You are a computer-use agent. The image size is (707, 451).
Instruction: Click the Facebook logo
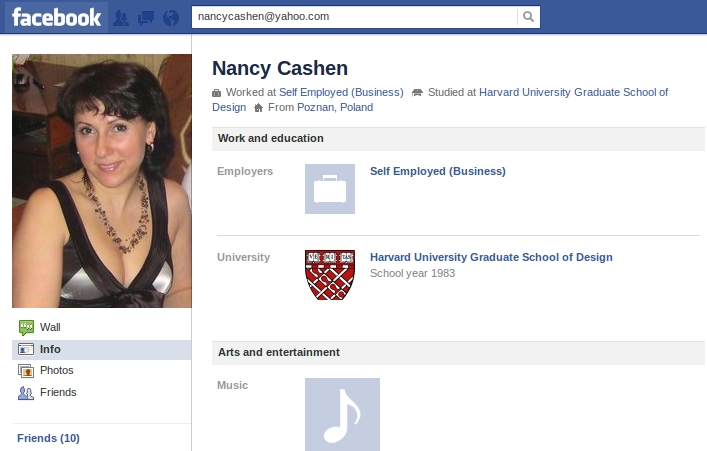click(x=56, y=17)
